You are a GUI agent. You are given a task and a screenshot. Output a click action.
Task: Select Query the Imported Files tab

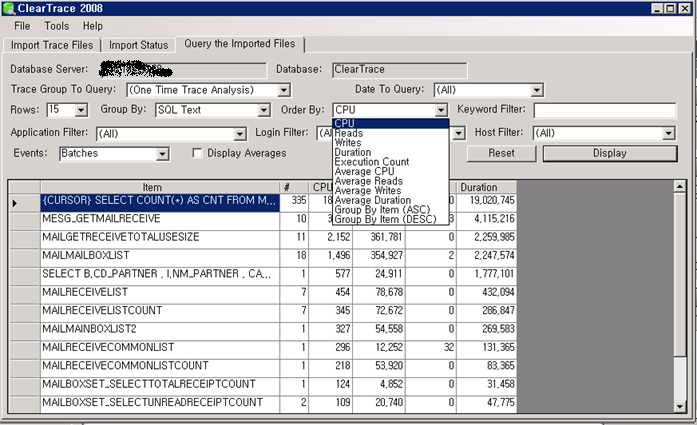240,44
